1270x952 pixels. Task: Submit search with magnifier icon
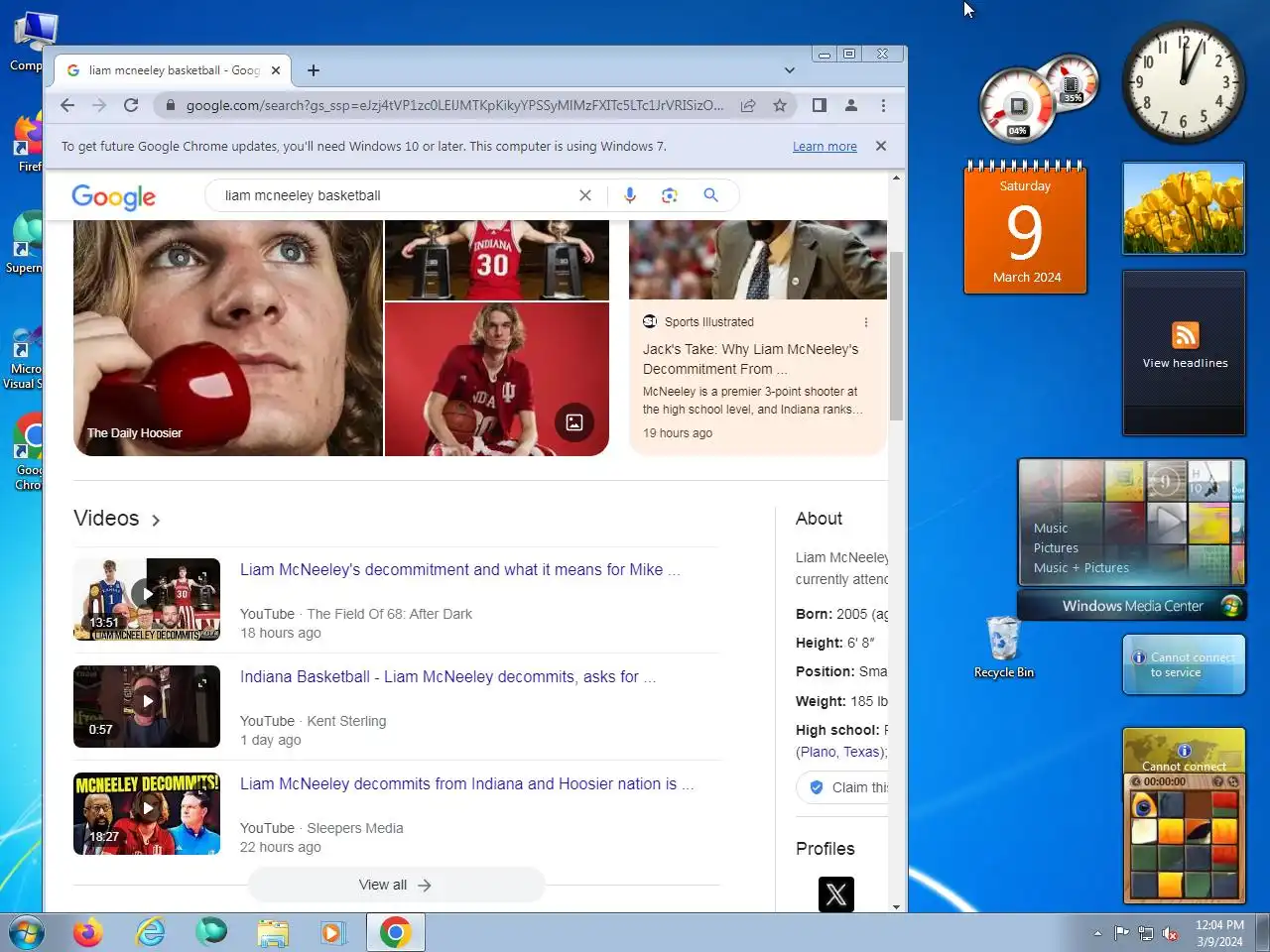(x=710, y=195)
